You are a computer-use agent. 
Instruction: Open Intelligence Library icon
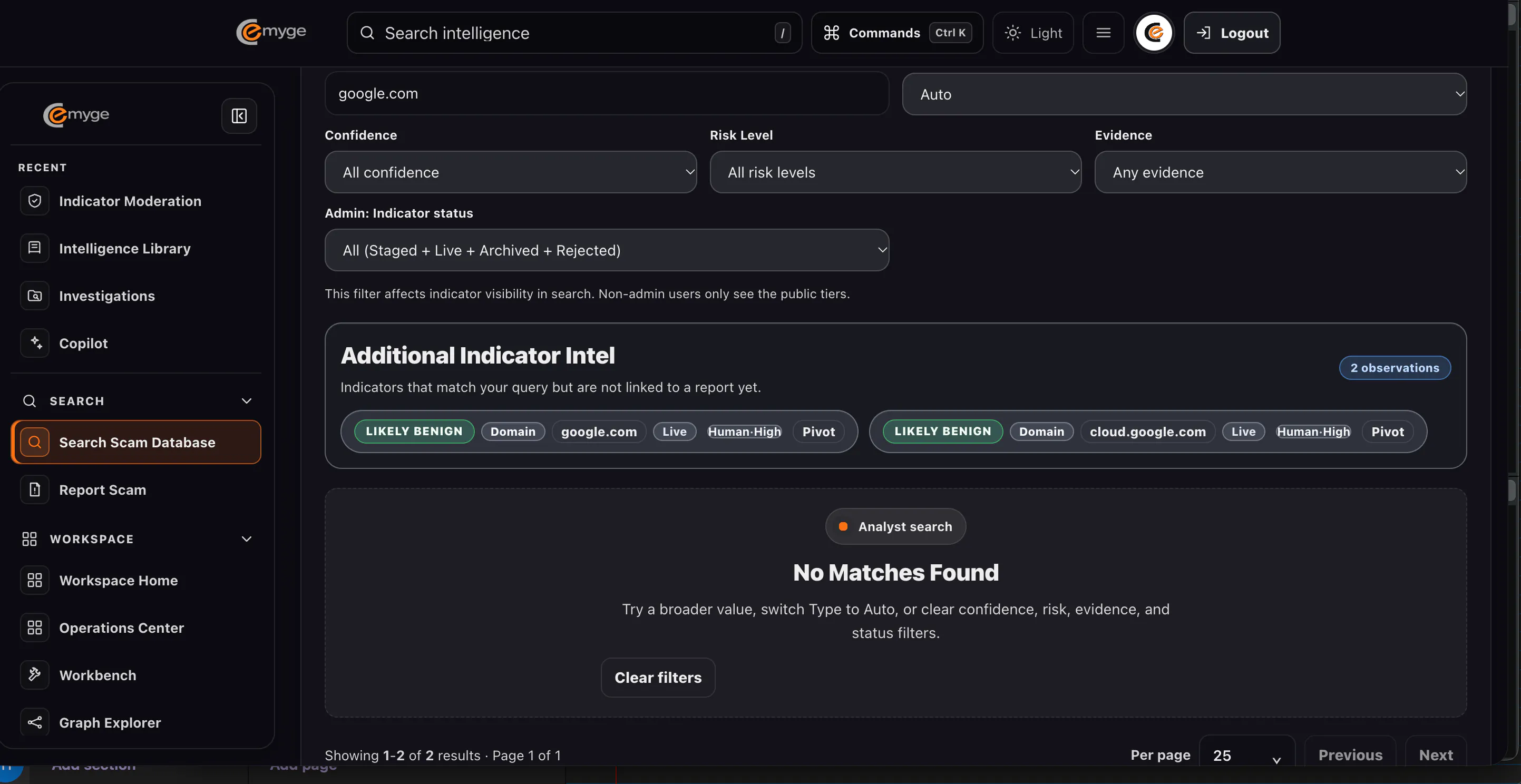[x=35, y=248]
